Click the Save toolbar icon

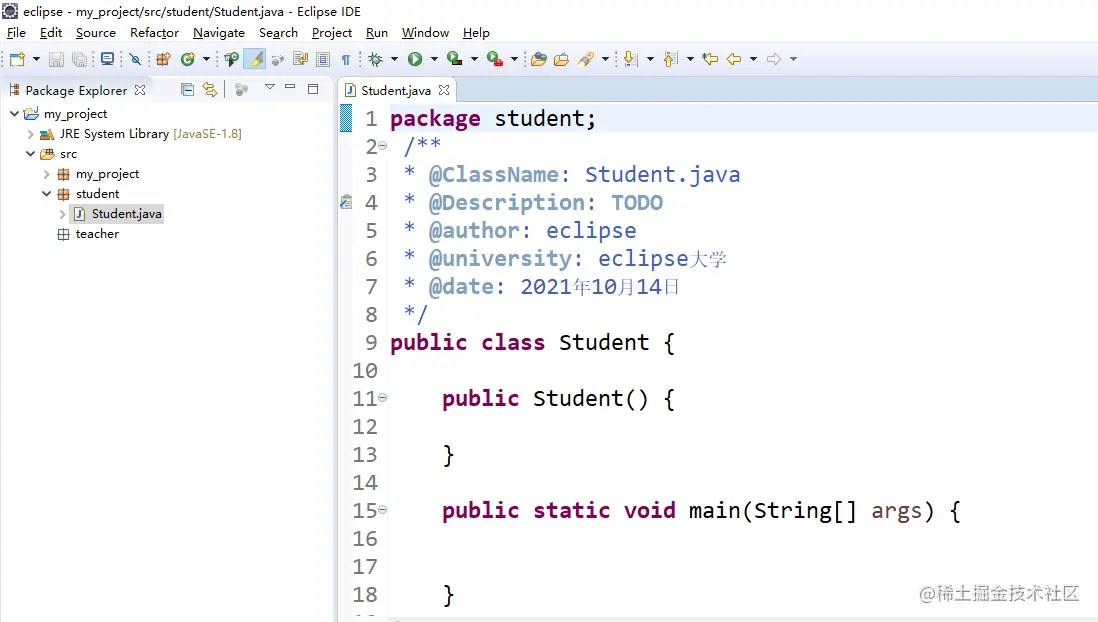(56, 60)
